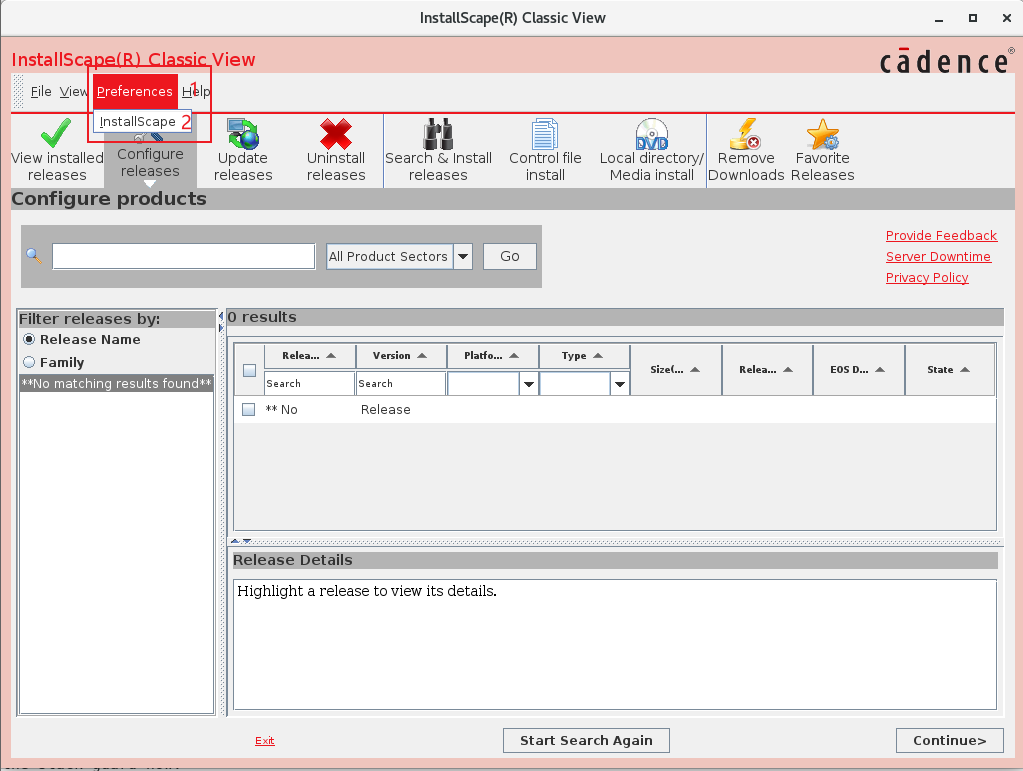This screenshot has height=771, width=1023.
Task: Select the Family filter radio button
Action: pos(29,363)
